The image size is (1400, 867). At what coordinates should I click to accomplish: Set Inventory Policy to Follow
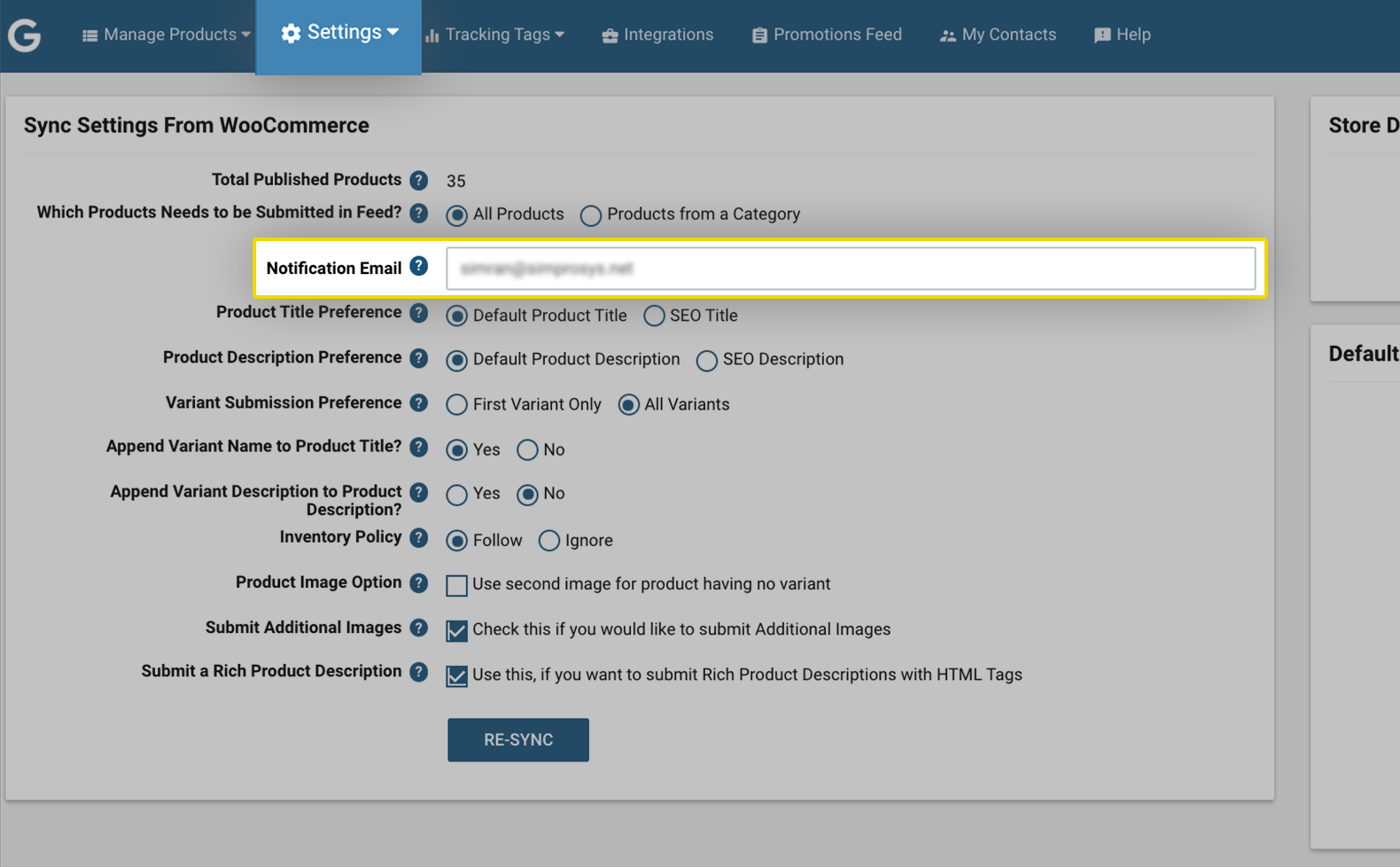[x=456, y=541]
